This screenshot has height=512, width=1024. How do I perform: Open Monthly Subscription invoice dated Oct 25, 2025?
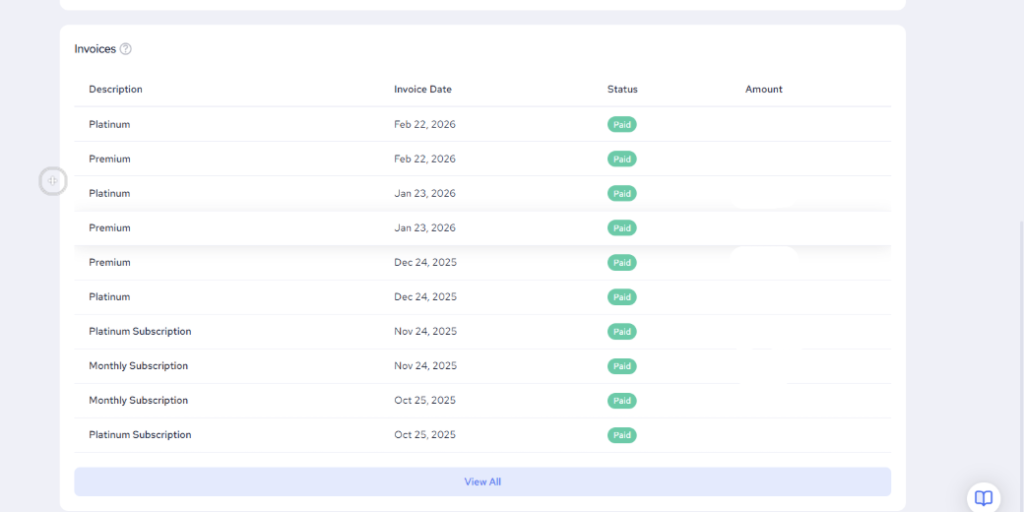(x=138, y=401)
